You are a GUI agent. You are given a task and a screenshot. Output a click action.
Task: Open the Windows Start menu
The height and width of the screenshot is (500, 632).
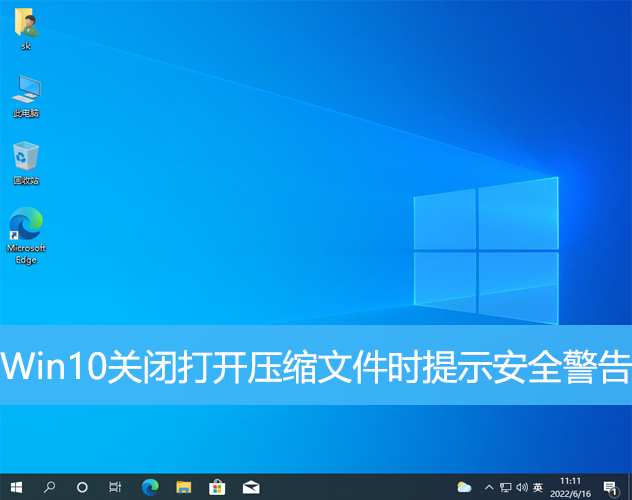click(x=16, y=487)
